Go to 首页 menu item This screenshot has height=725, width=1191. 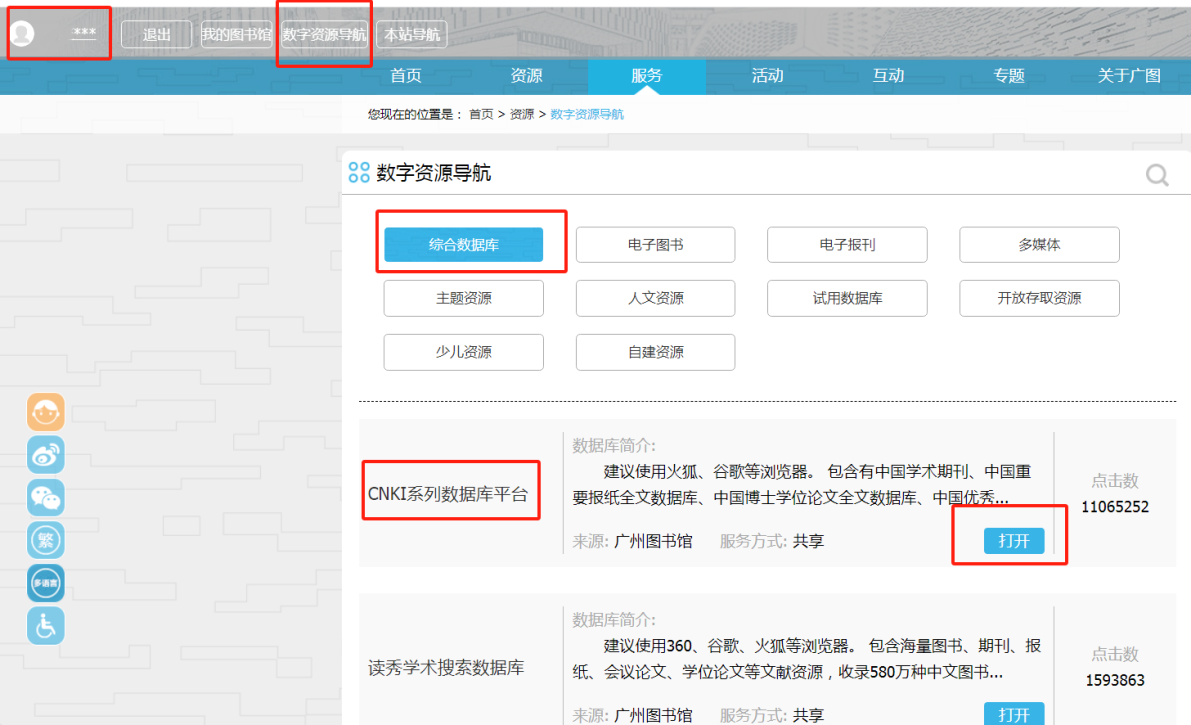406,75
